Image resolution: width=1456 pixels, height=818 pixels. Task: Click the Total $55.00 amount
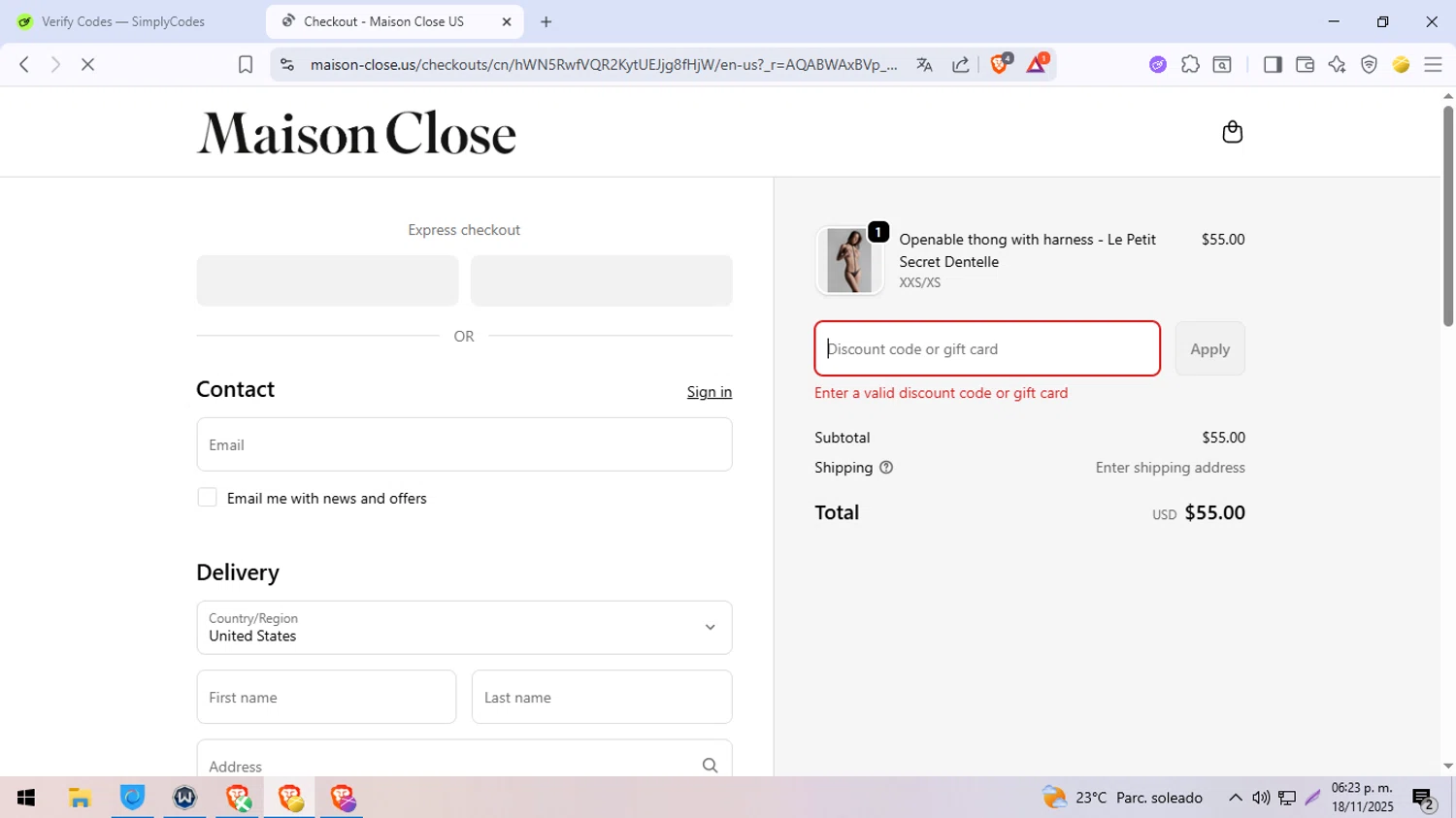tap(1214, 512)
